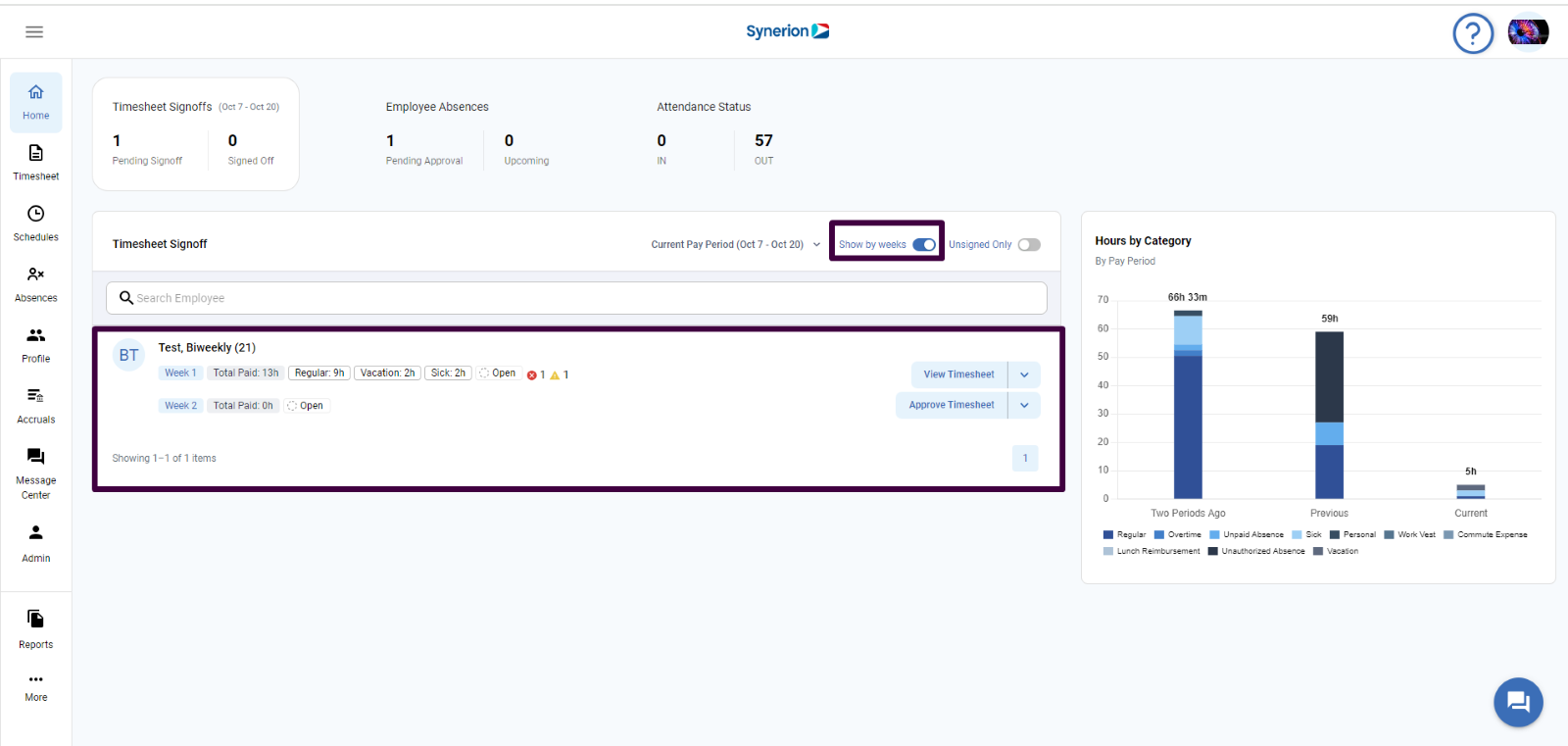Click the Synerion logo

click(788, 31)
